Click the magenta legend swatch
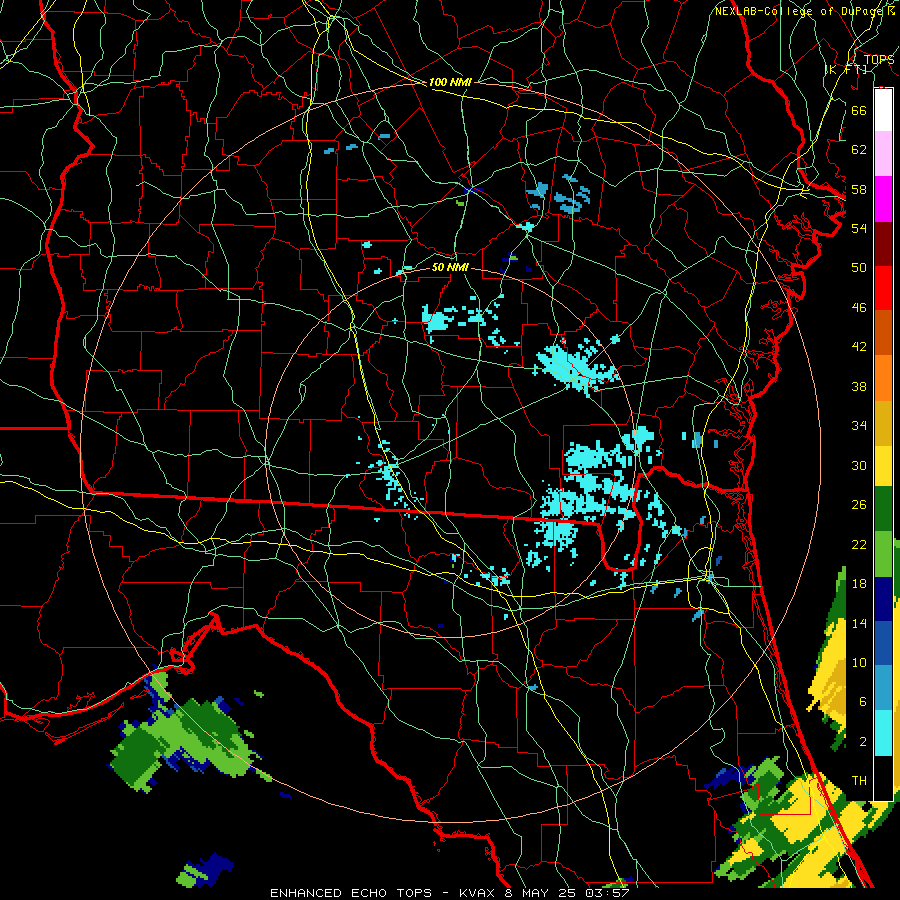The image size is (900, 900). pyautogui.click(x=883, y=199)
